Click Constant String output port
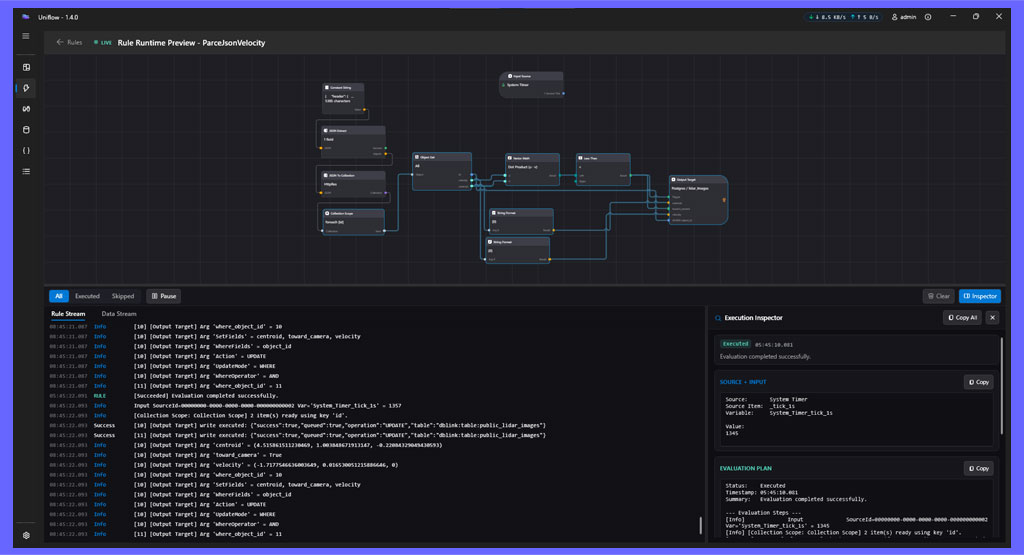This screenshot has width=1024, height=555. pyautogui.click(x=364, y=110)
